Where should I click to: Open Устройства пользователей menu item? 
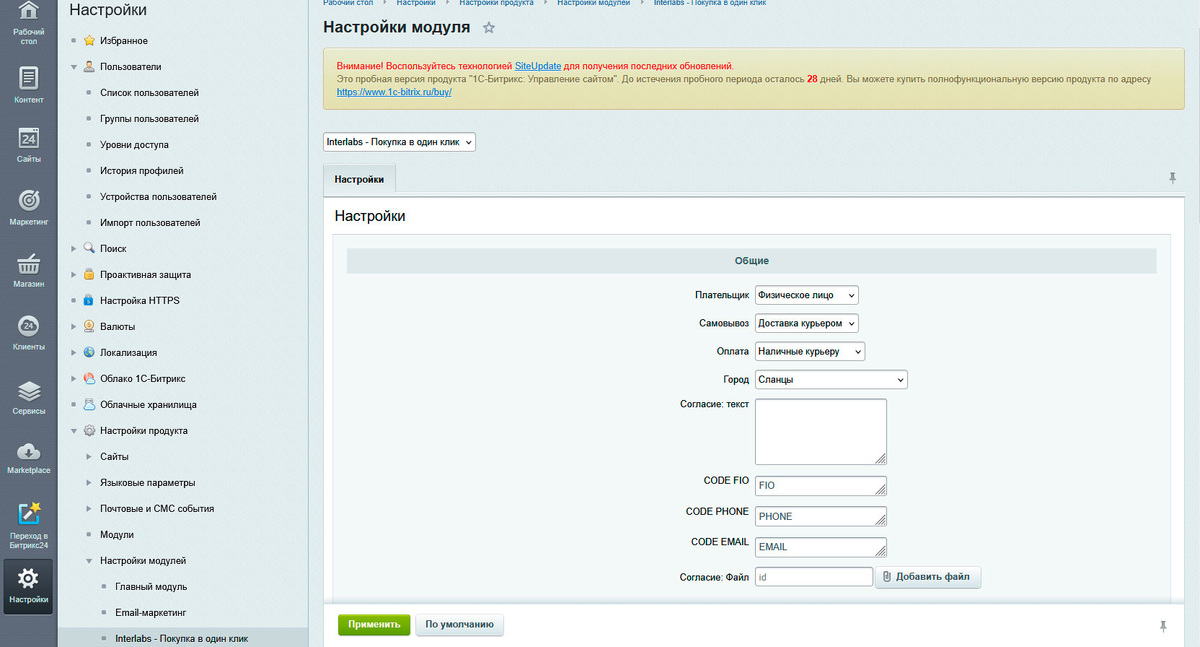tap(158, 197)
